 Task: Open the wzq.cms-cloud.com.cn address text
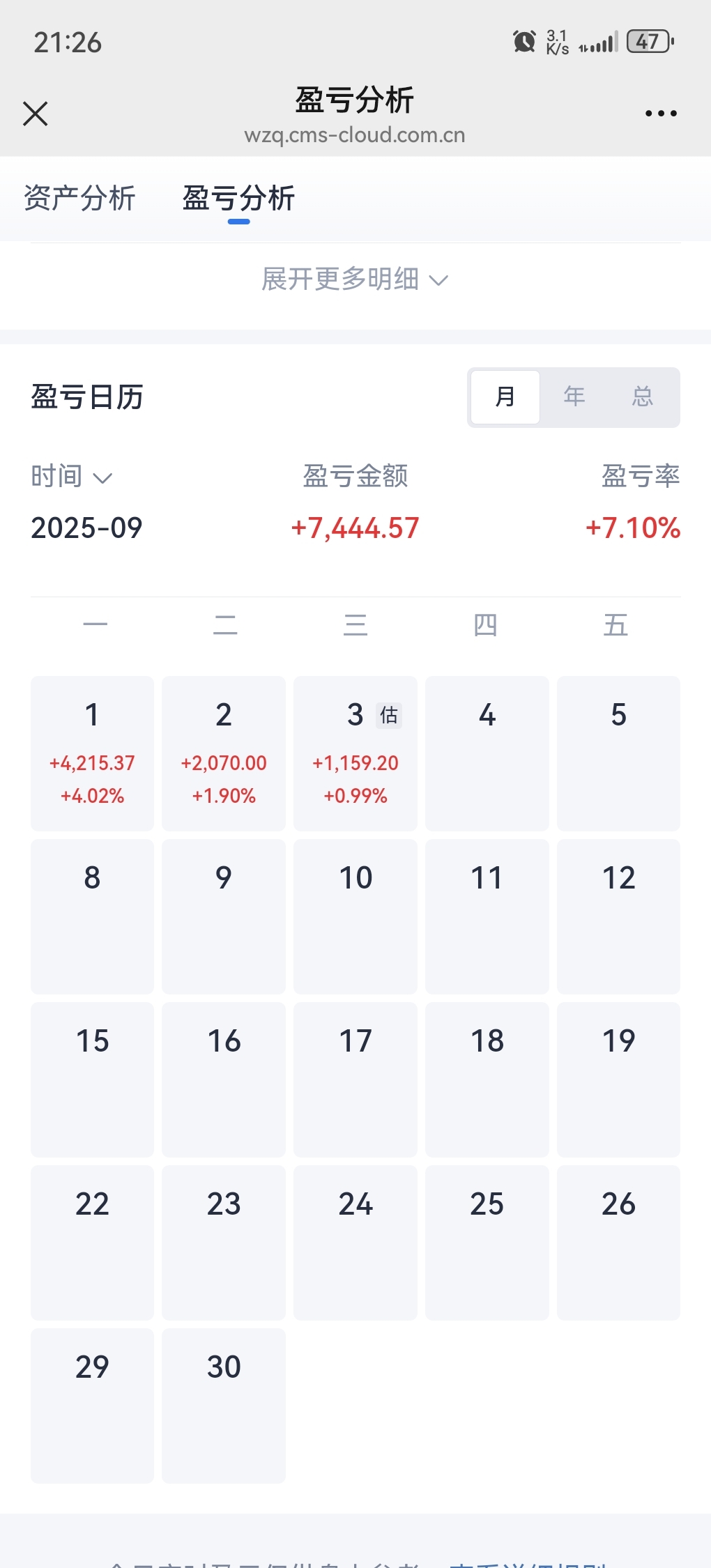coord(355,135)
